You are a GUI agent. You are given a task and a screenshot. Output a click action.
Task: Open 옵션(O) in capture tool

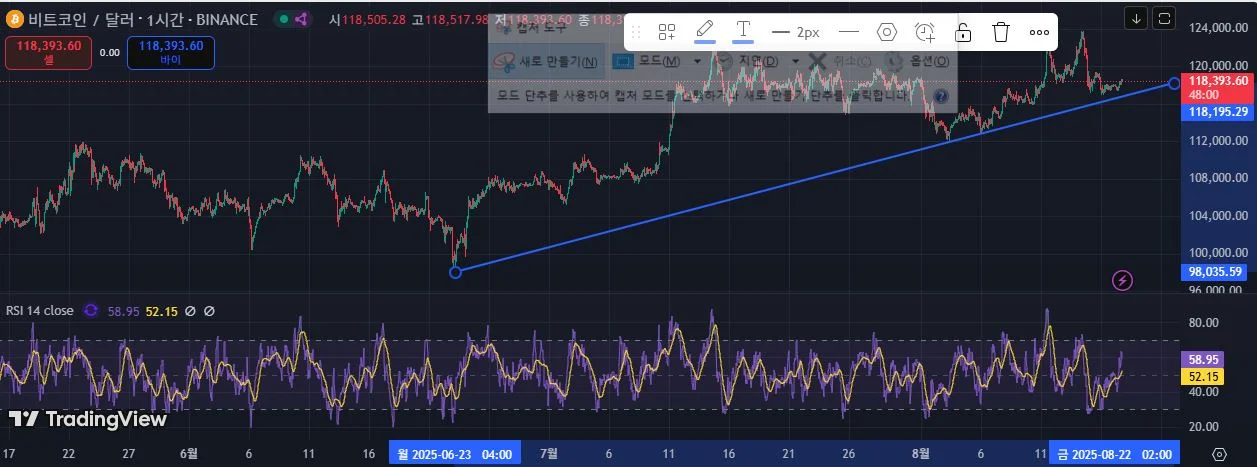tap(918, 62)
